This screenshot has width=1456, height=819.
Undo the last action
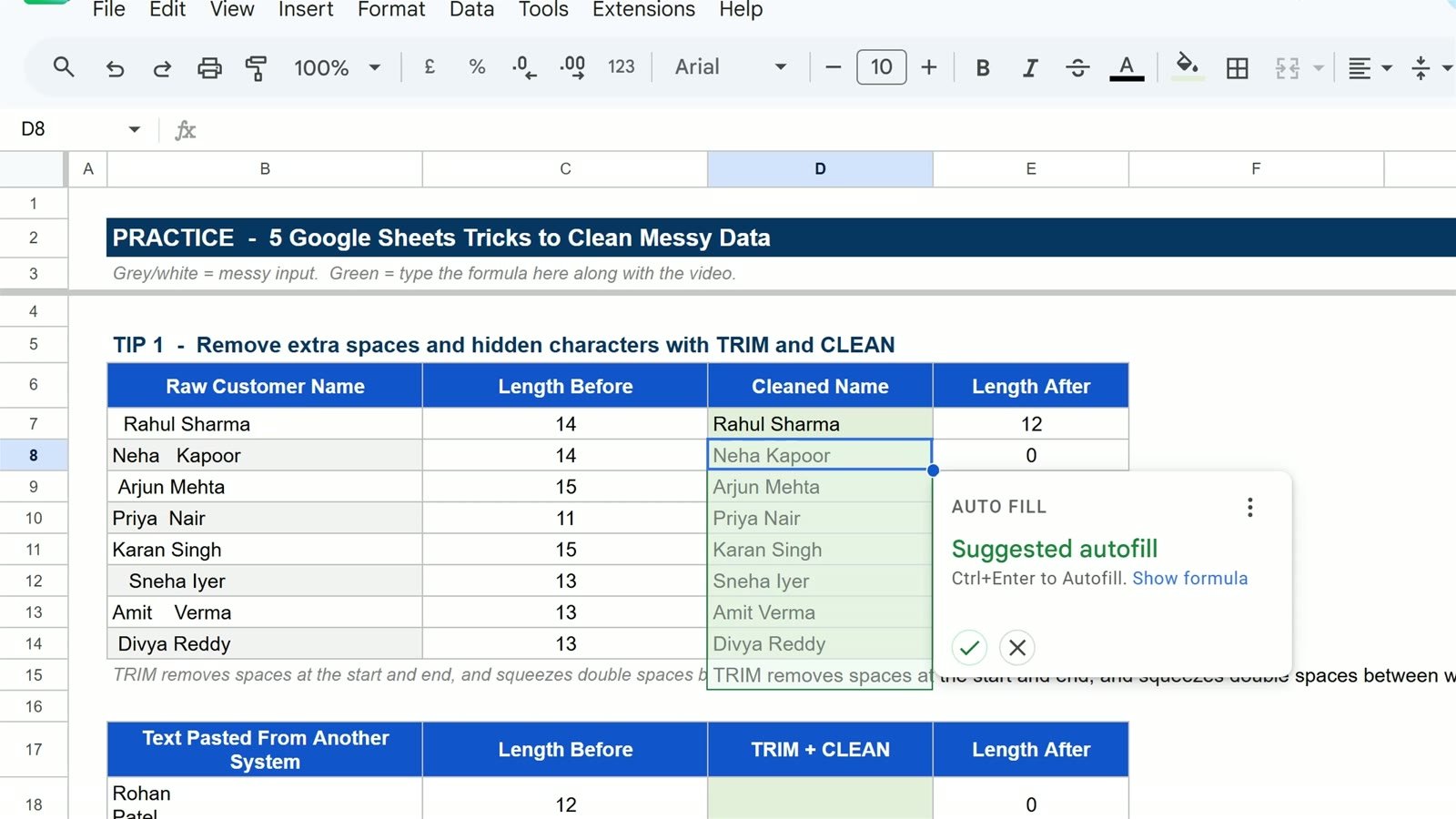115,67
